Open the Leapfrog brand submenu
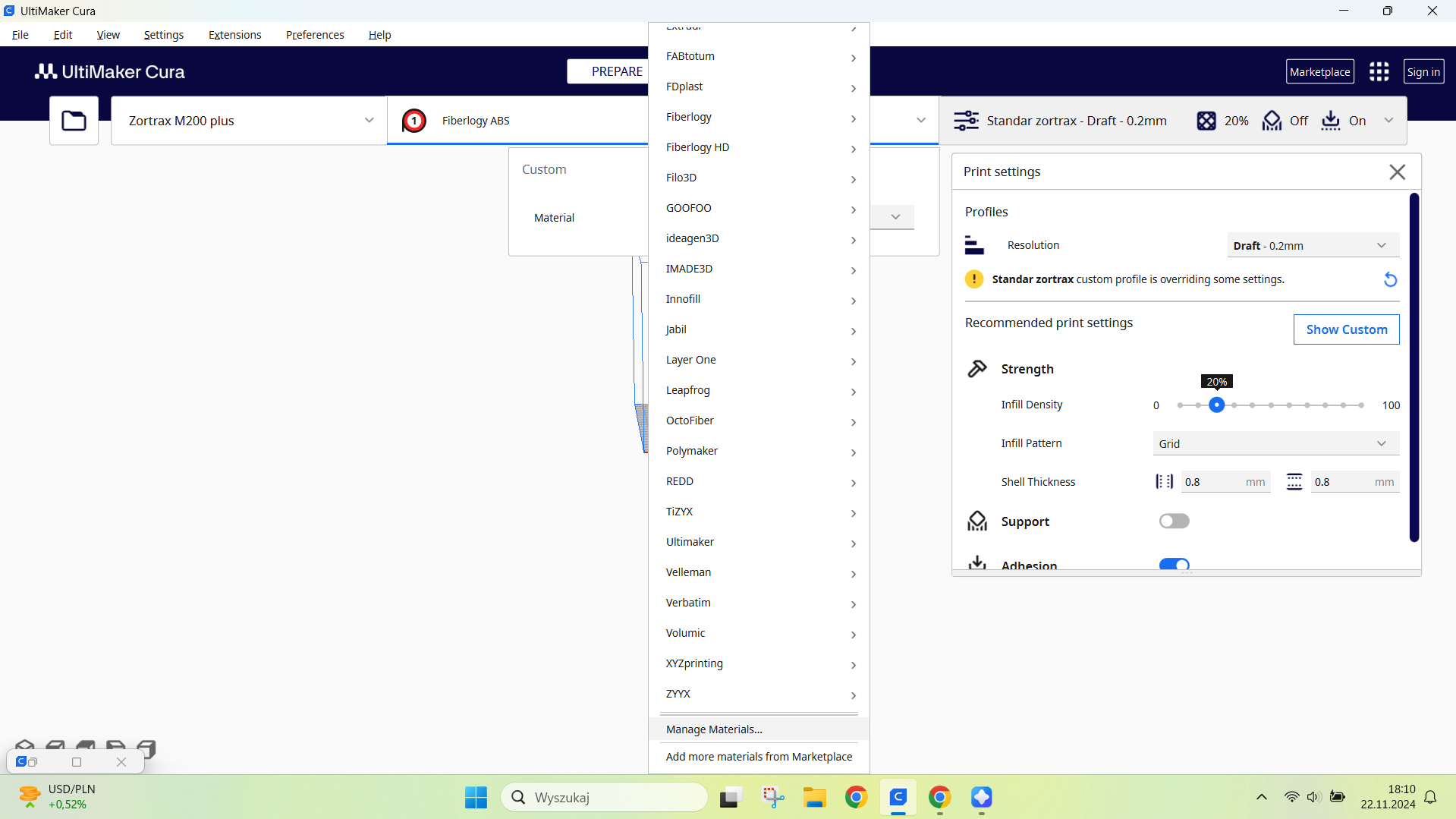 tap(759, 390)
